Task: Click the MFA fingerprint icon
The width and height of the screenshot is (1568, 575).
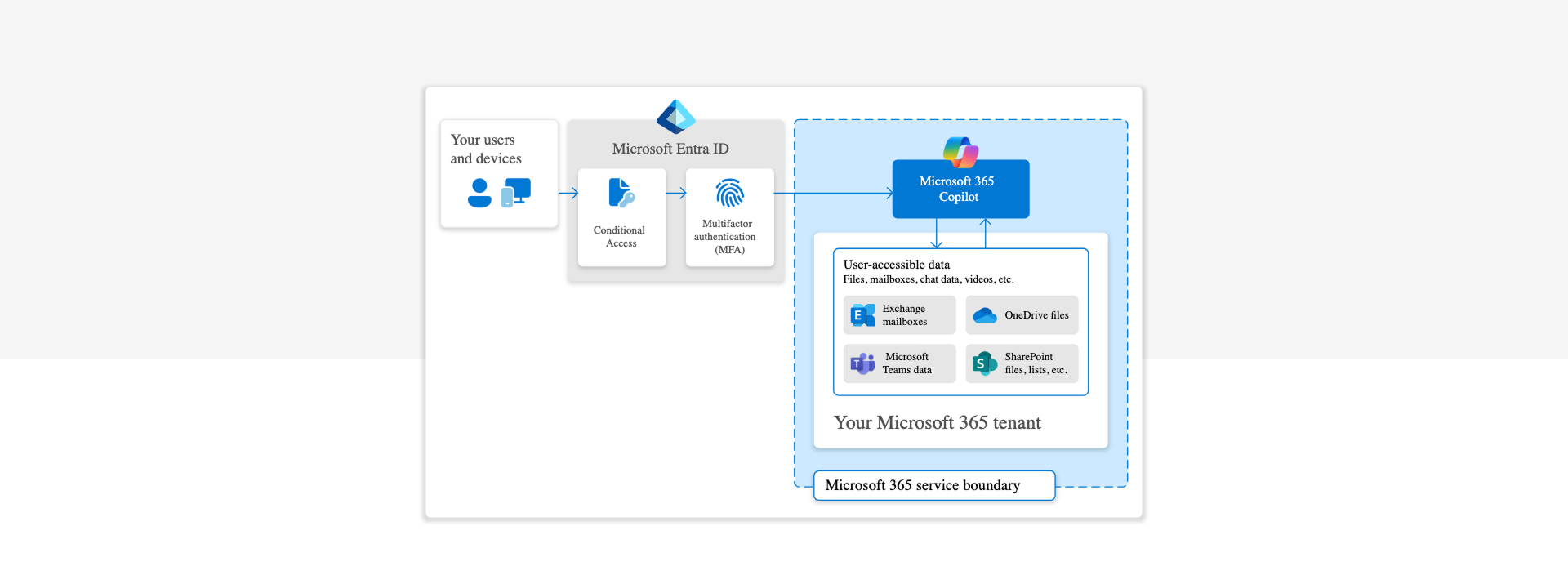Action: (x=730, y=194)
